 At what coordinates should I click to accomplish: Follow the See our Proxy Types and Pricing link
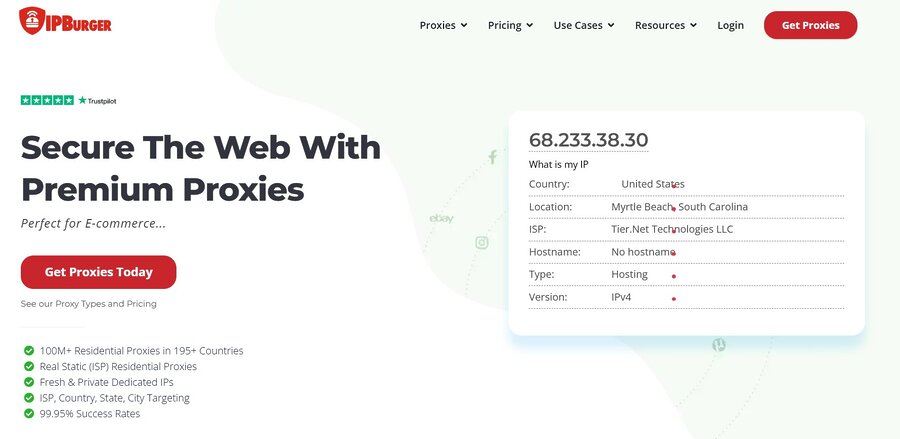(88, 304)
